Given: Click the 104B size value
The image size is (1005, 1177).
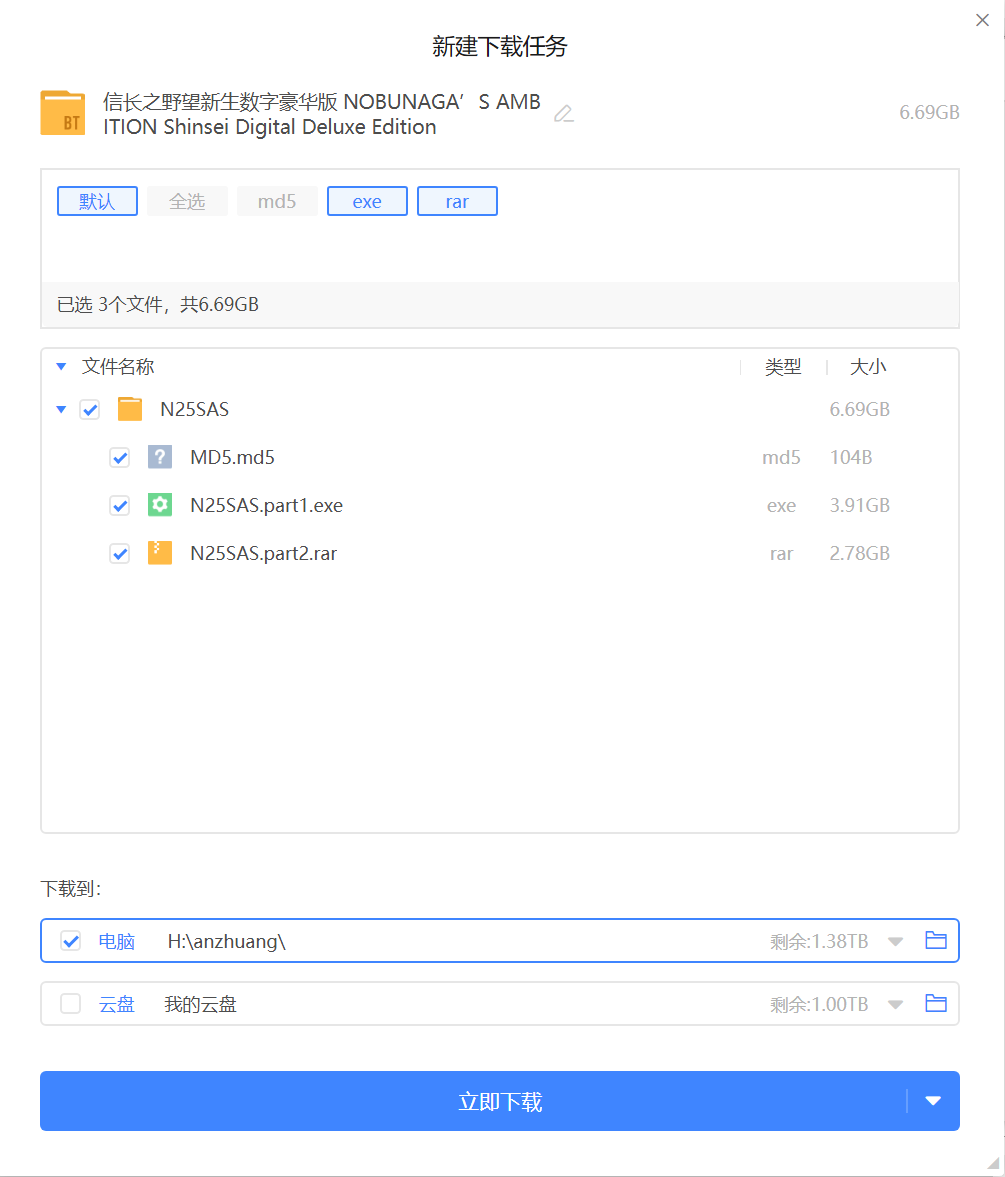Looking at the screenshot, I should point(851,457).
